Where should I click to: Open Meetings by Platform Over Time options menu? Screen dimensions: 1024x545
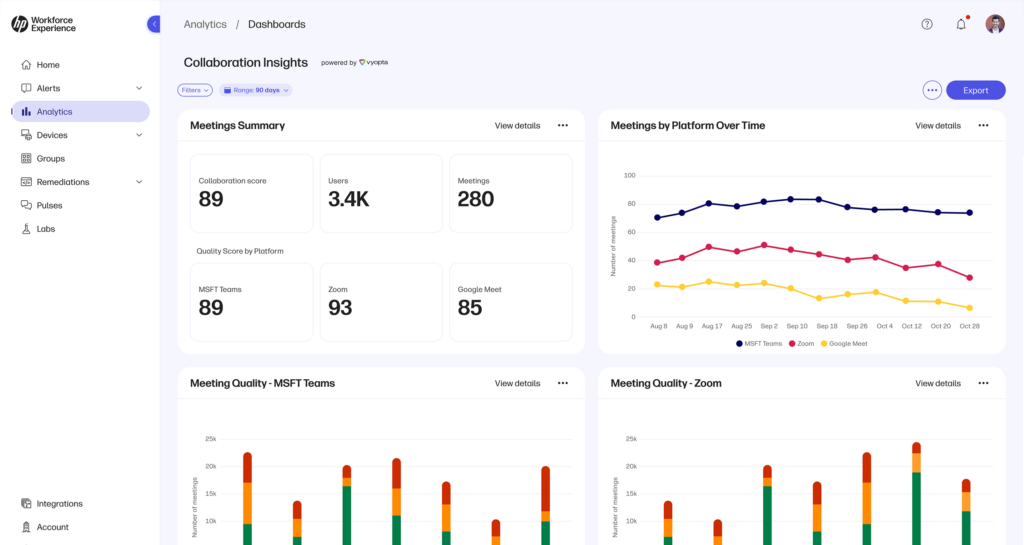tap(984, 125)
